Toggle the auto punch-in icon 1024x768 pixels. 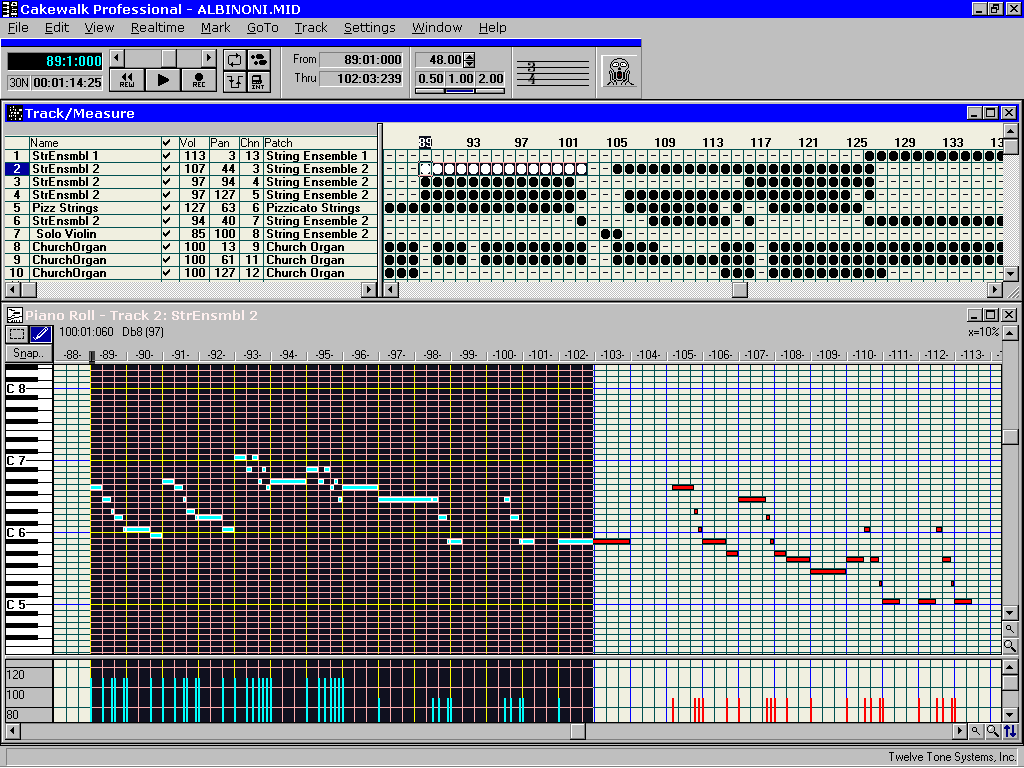[x=234, y=82]
